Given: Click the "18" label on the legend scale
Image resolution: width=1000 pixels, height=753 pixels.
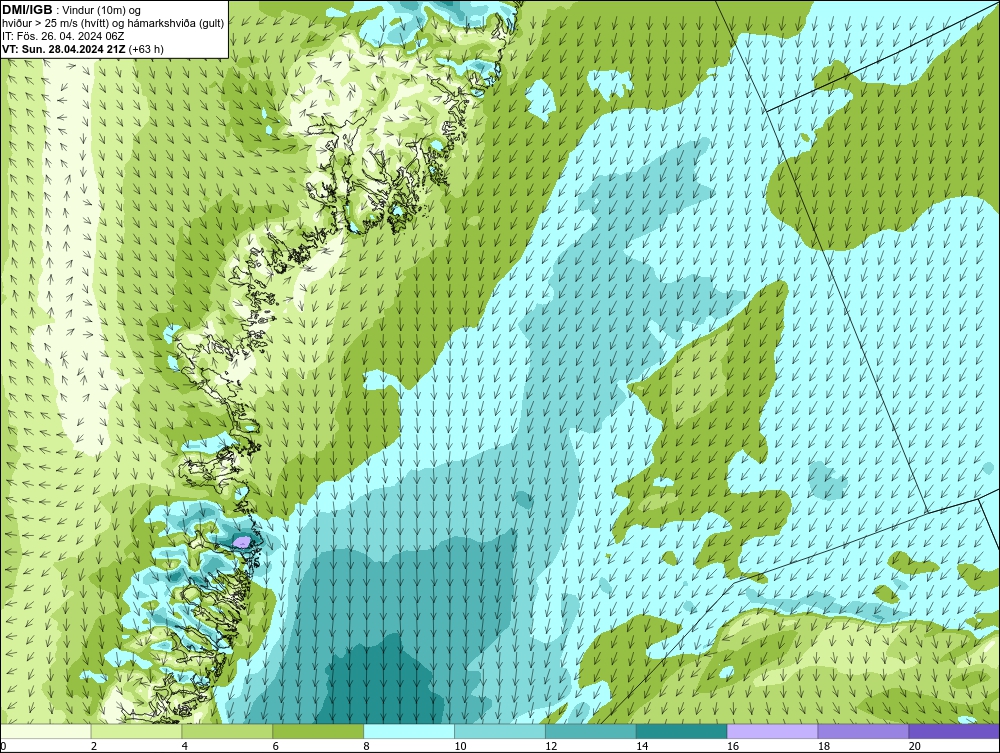Looking at the screenshot, I should pos(824,746).
